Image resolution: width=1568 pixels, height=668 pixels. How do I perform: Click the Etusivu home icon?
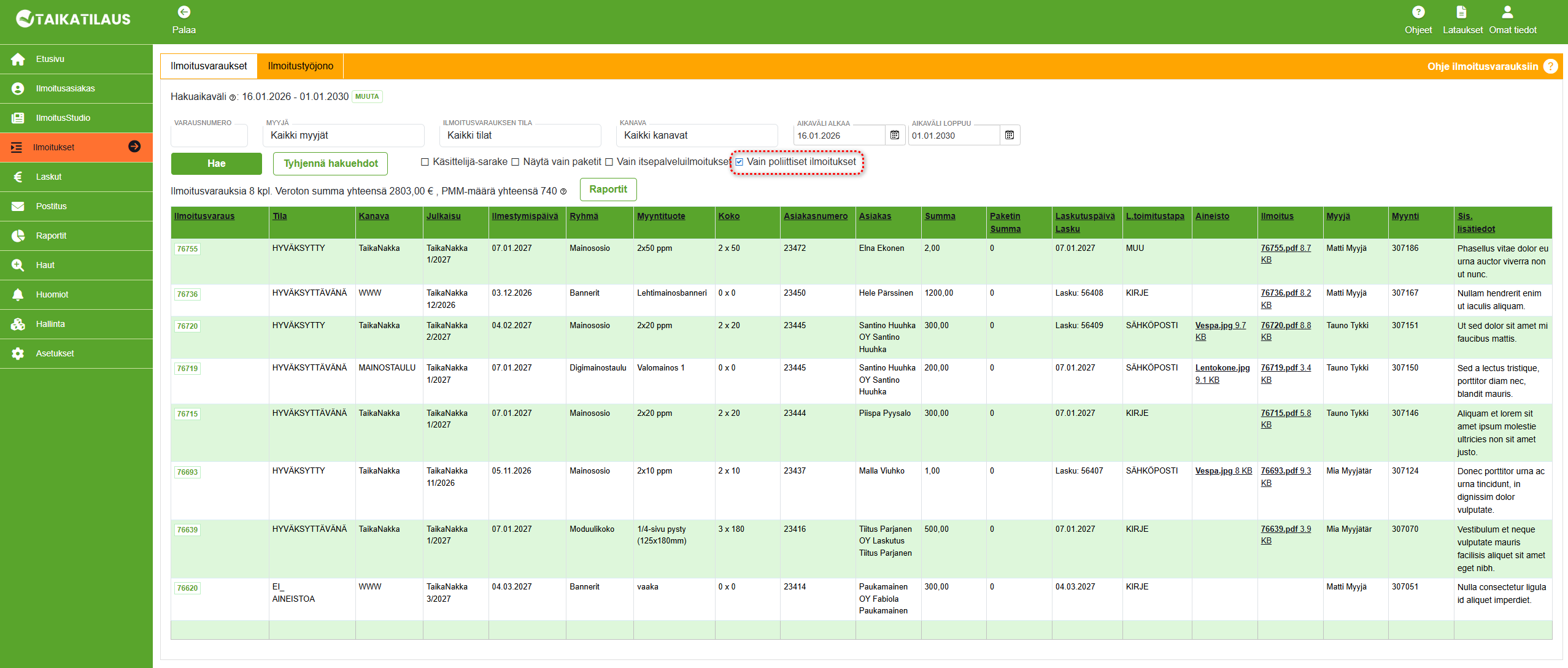[x=18, y=60]
